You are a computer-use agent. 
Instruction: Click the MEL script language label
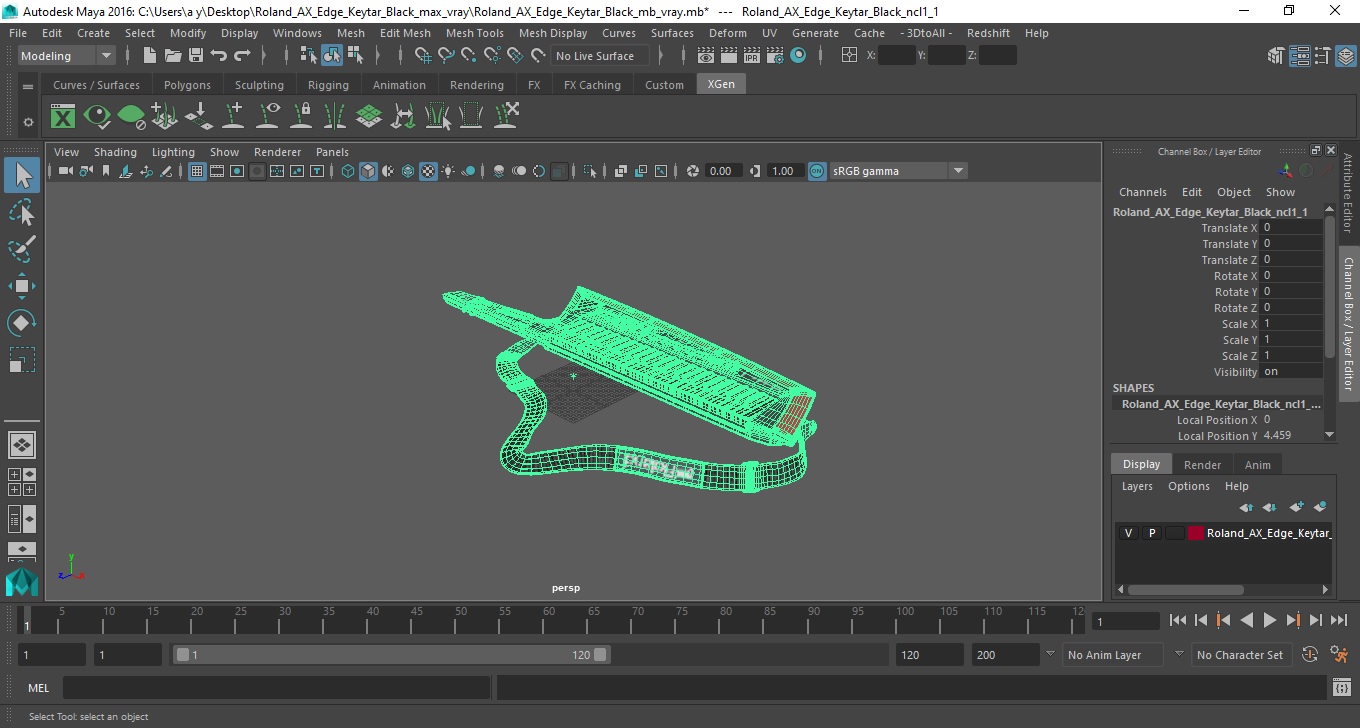[x=39, y=688]
